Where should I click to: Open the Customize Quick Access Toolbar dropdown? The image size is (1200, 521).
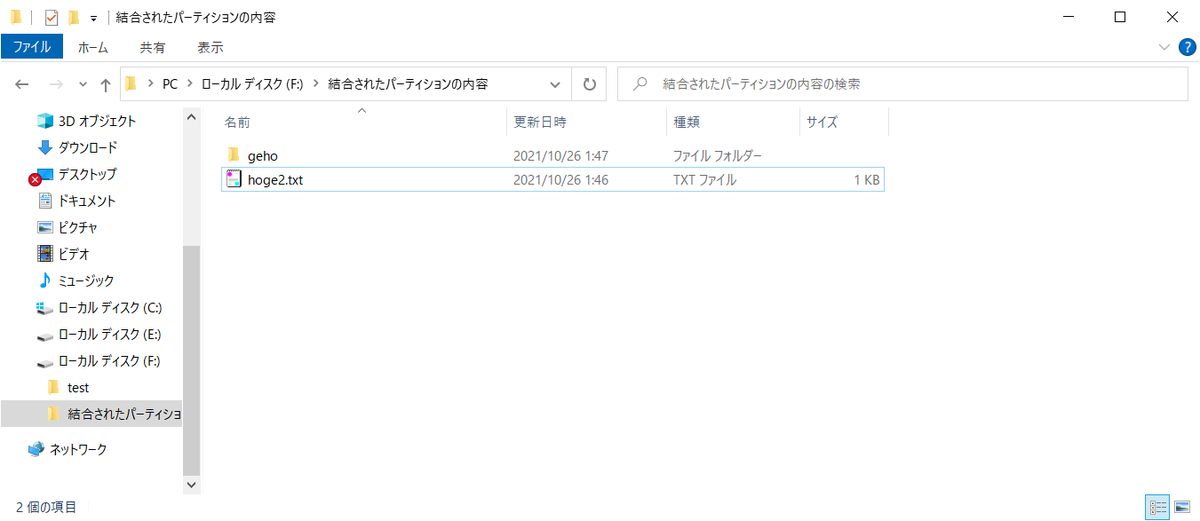[93, 18]
